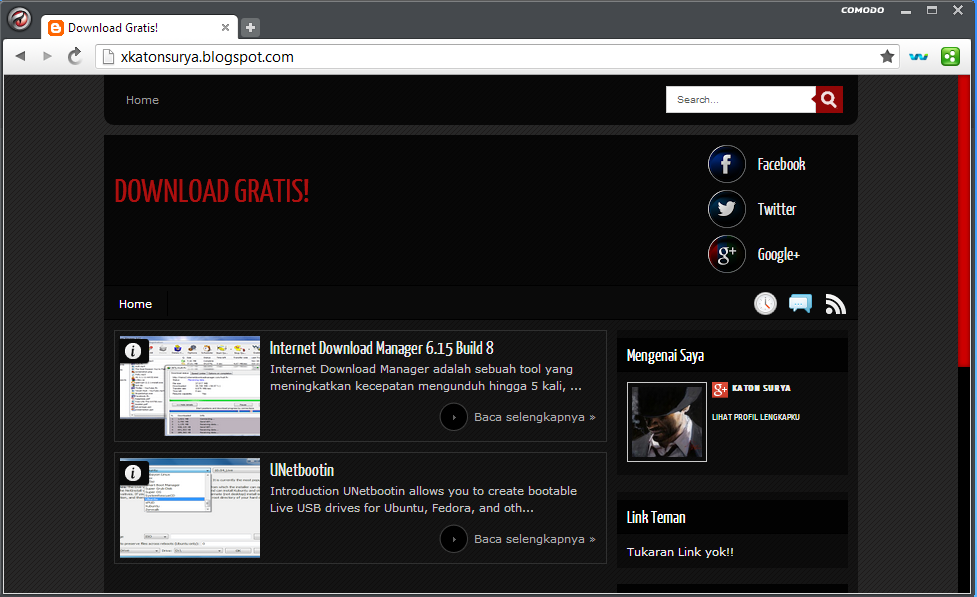Open Internet Download Manager 6.15 Build 8 title
The width and height of the screenshot is (977, 597).
click(x=381, y=348)
